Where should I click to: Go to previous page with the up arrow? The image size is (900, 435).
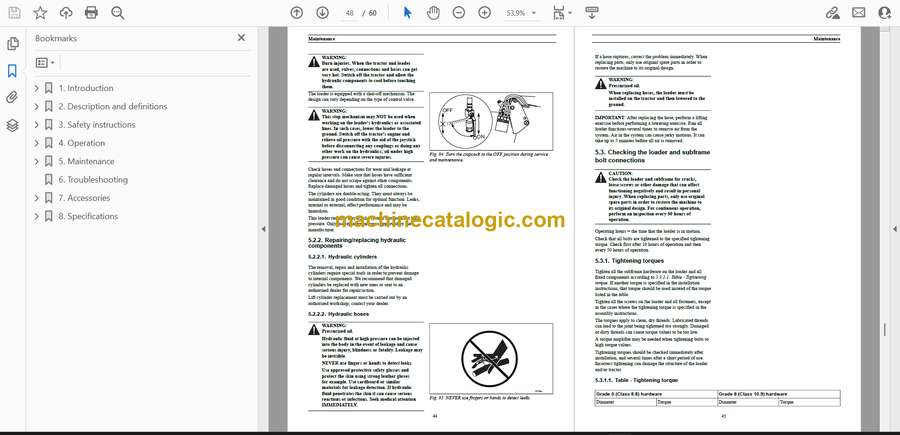(x=296, y=13)
